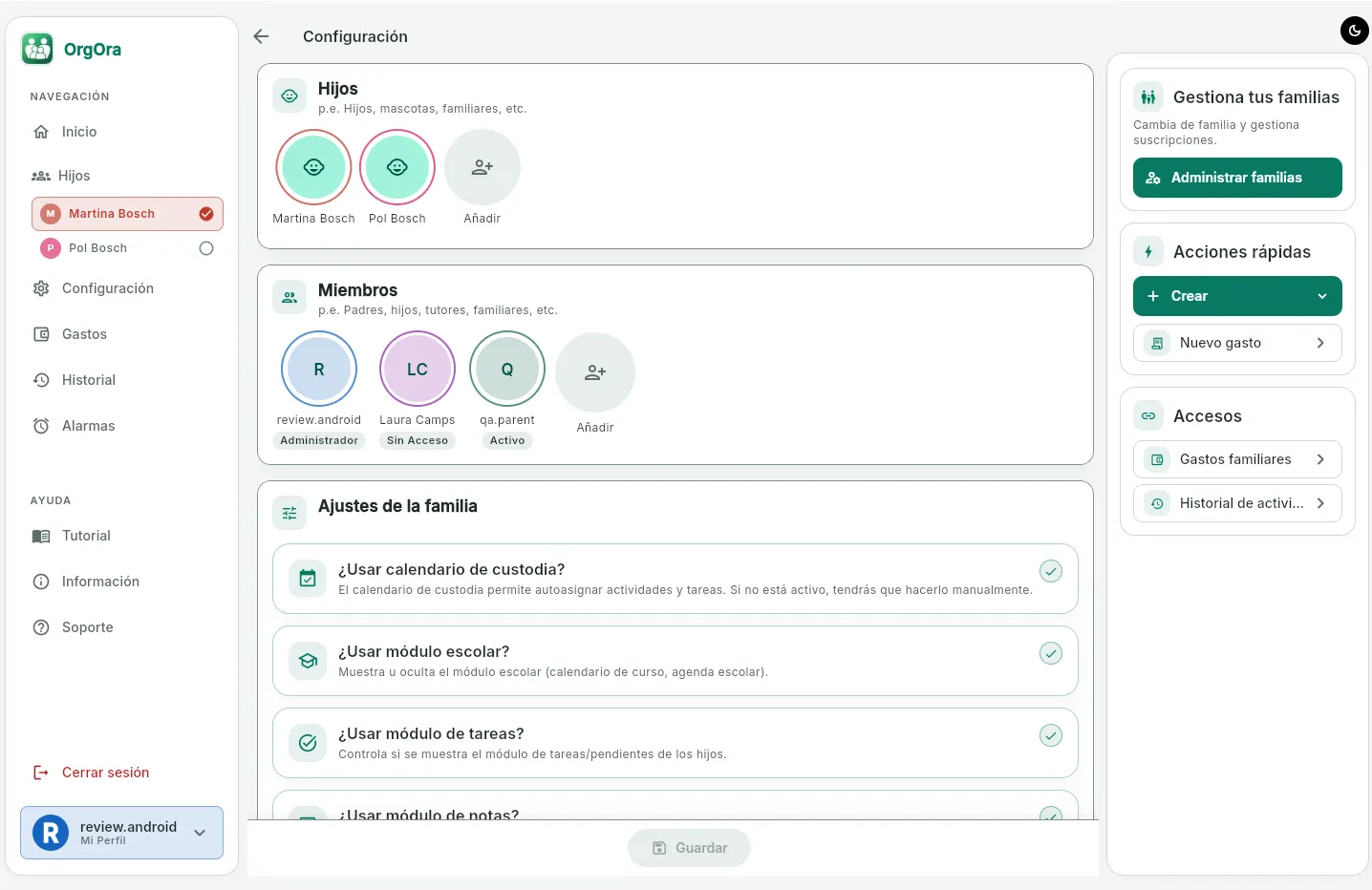The image size is (1372, 890).
Task: Open Historial de actividad shortcut
Action: click(x=1237, y=503)
